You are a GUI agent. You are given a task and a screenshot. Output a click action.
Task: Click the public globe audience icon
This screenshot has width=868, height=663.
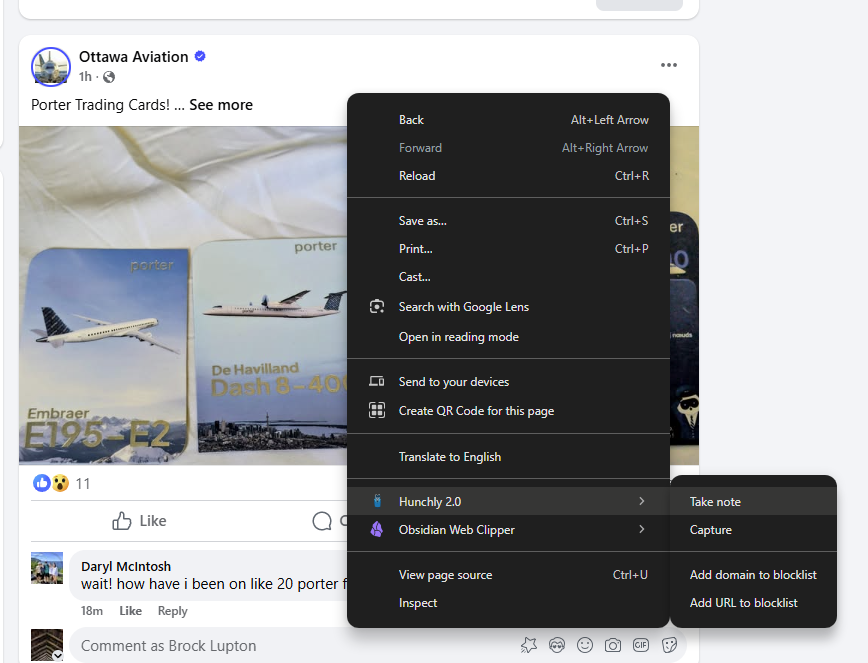click(109, 77)
